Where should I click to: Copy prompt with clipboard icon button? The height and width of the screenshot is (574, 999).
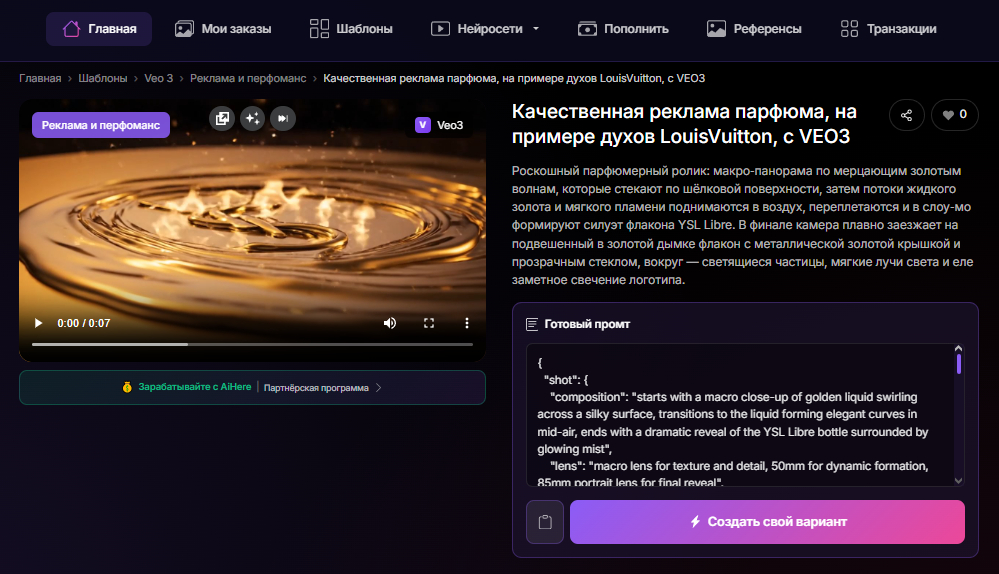(x=545, y=522)
